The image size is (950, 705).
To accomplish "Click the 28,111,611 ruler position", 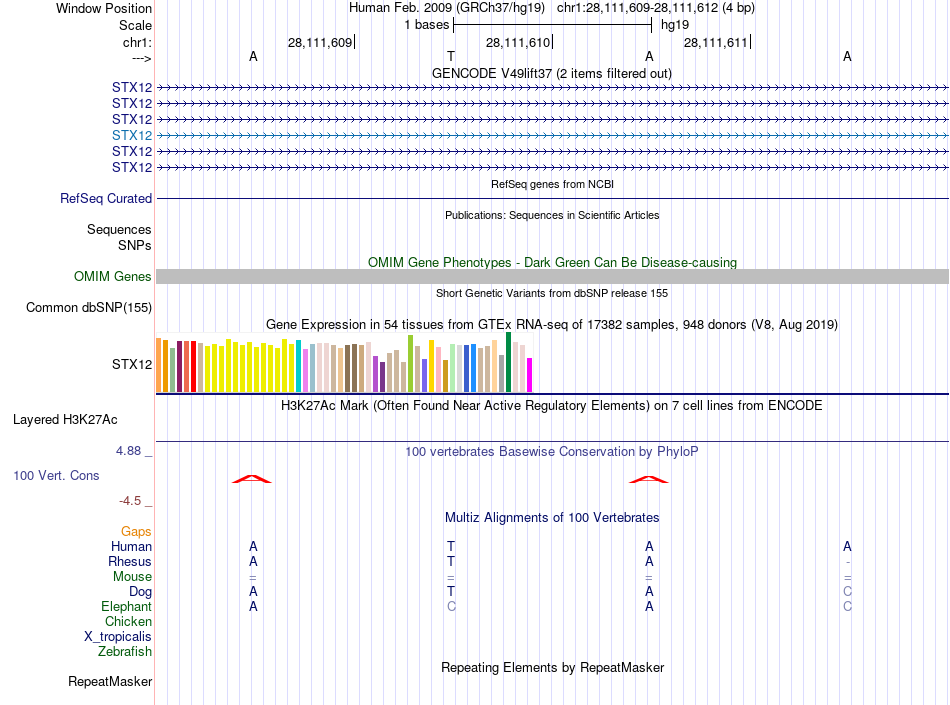I will [716, 42].
